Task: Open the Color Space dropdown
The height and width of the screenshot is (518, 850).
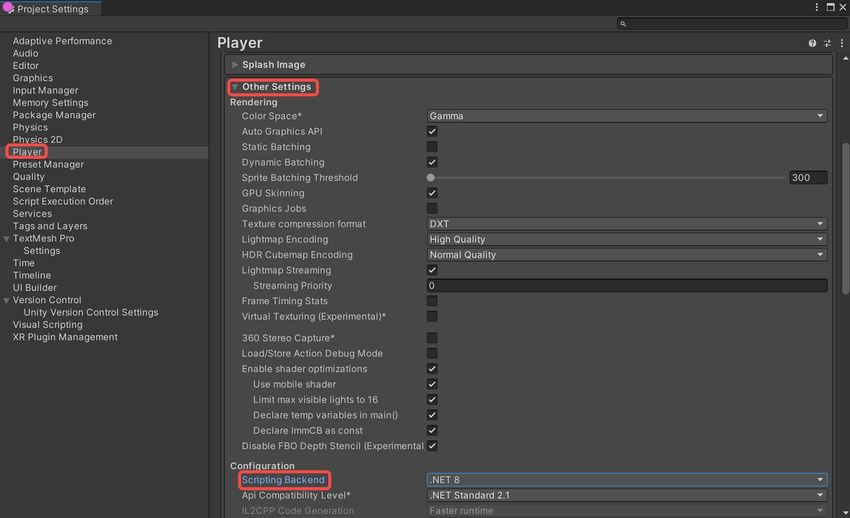Action: 626,116
